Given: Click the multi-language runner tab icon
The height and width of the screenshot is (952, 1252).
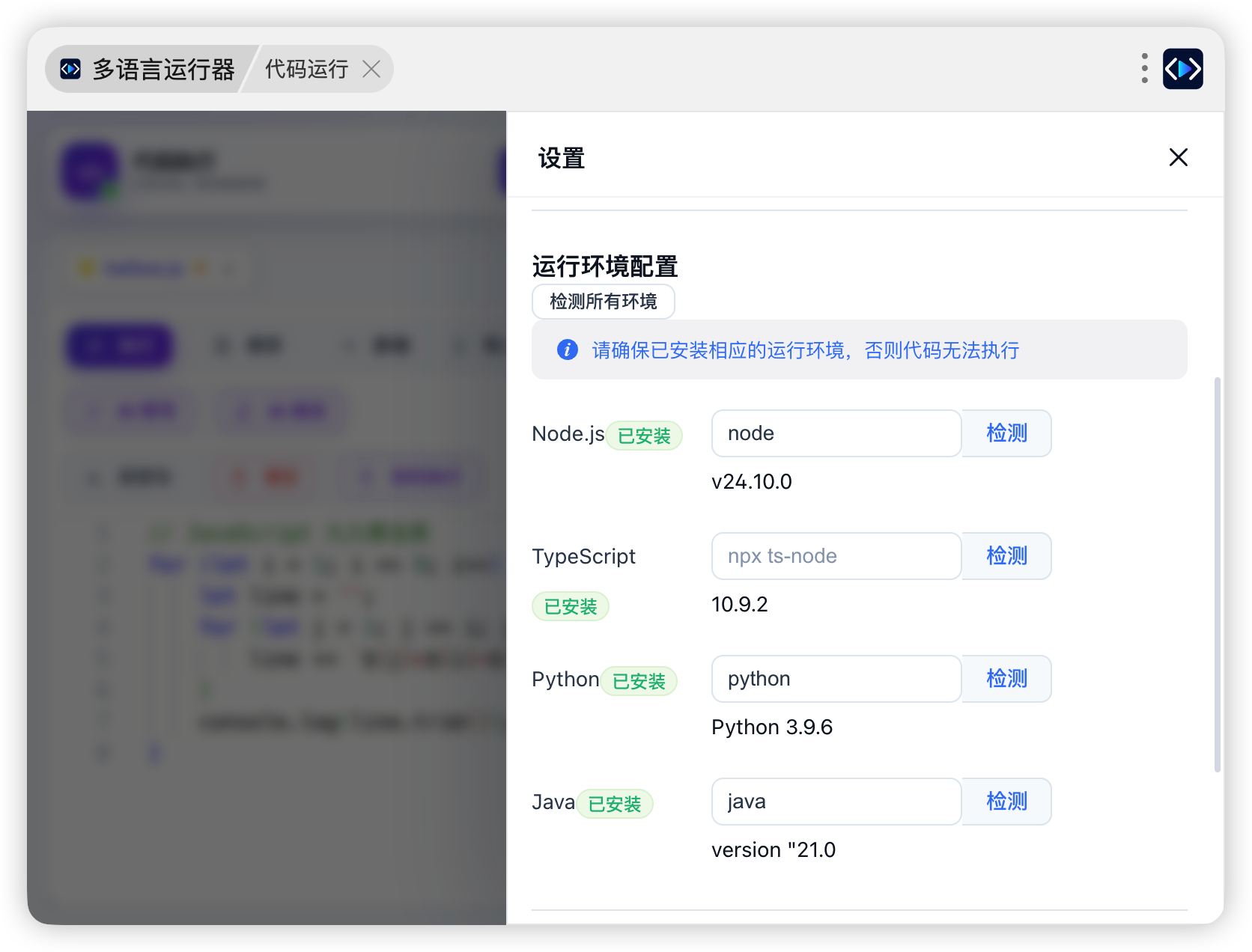Looking at the screenshot, I should [70, 69].
